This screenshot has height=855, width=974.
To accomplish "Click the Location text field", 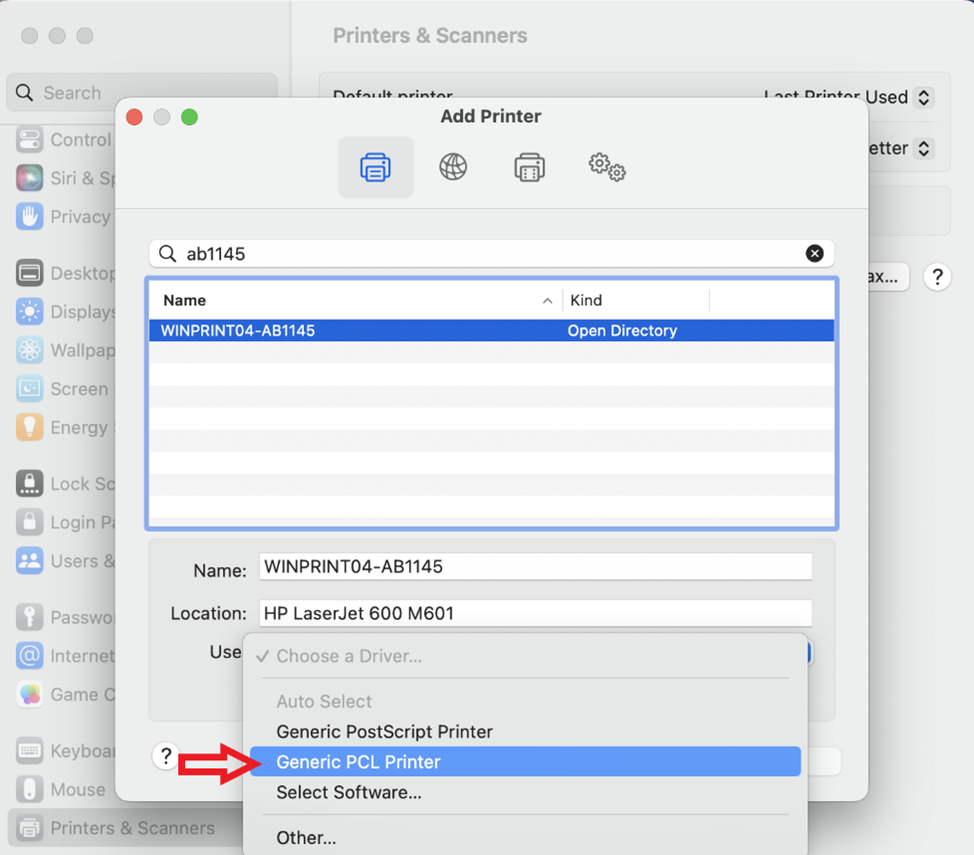I will 535,613.
